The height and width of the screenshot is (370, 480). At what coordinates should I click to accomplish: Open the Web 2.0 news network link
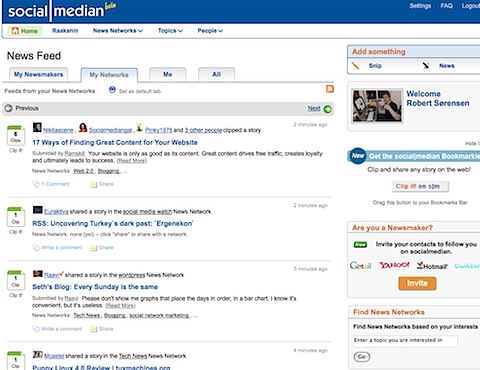(x=84, y=171)
